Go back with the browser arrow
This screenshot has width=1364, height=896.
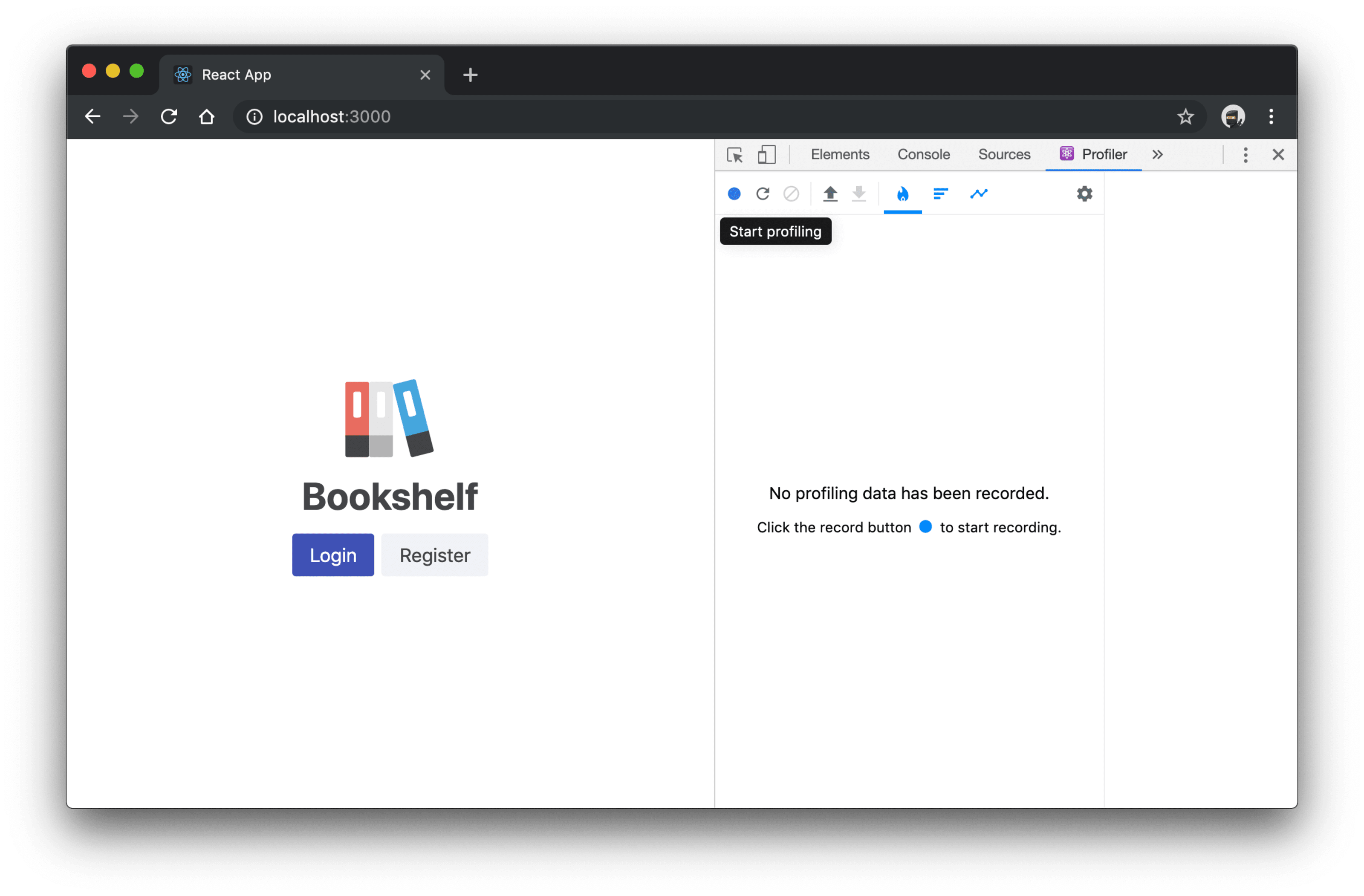click(92, 117)
